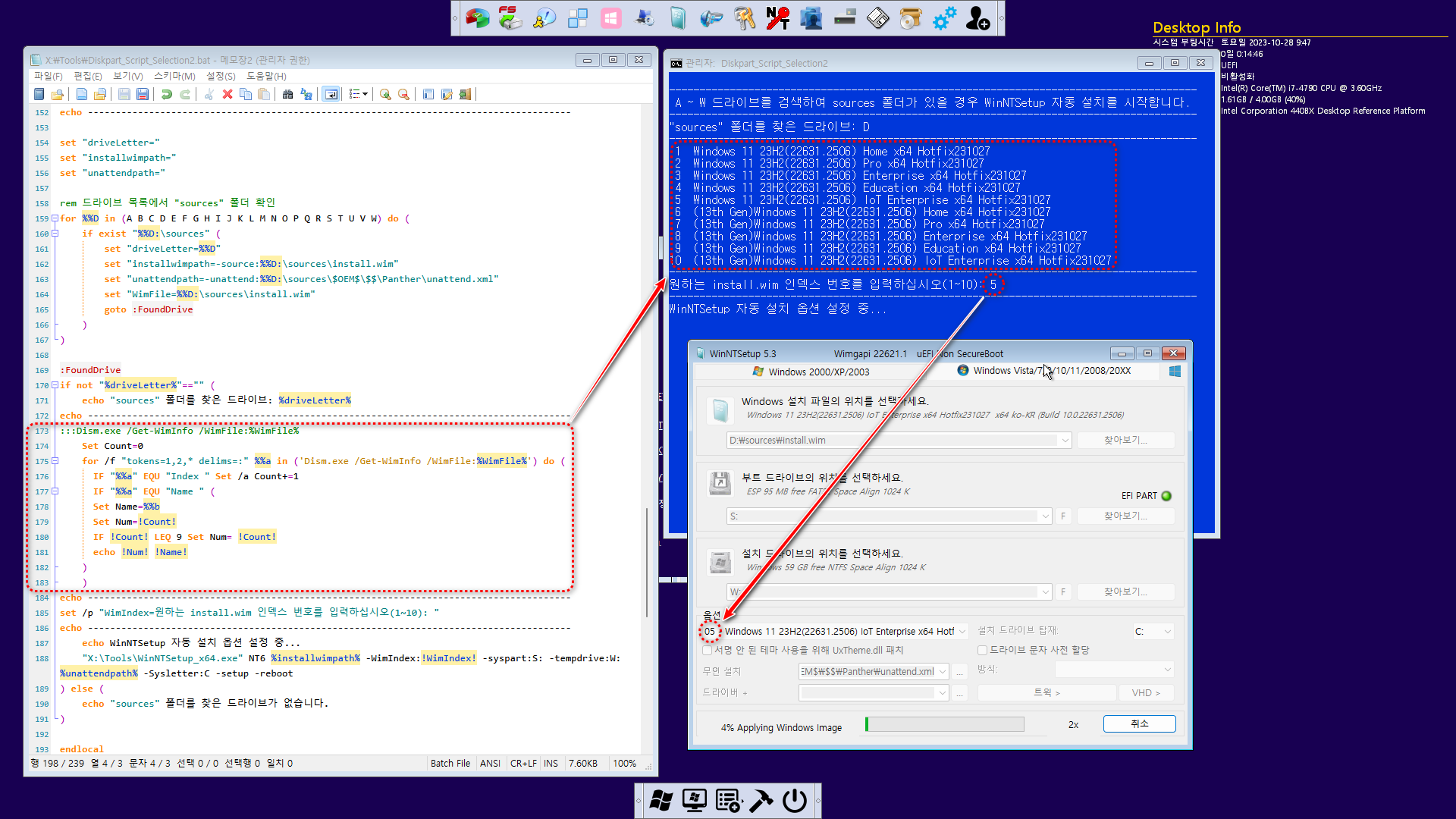Click the Zoom Out magnifier in Notepad2
This screenshot has height=819, width=1456.
coord(403,94)
